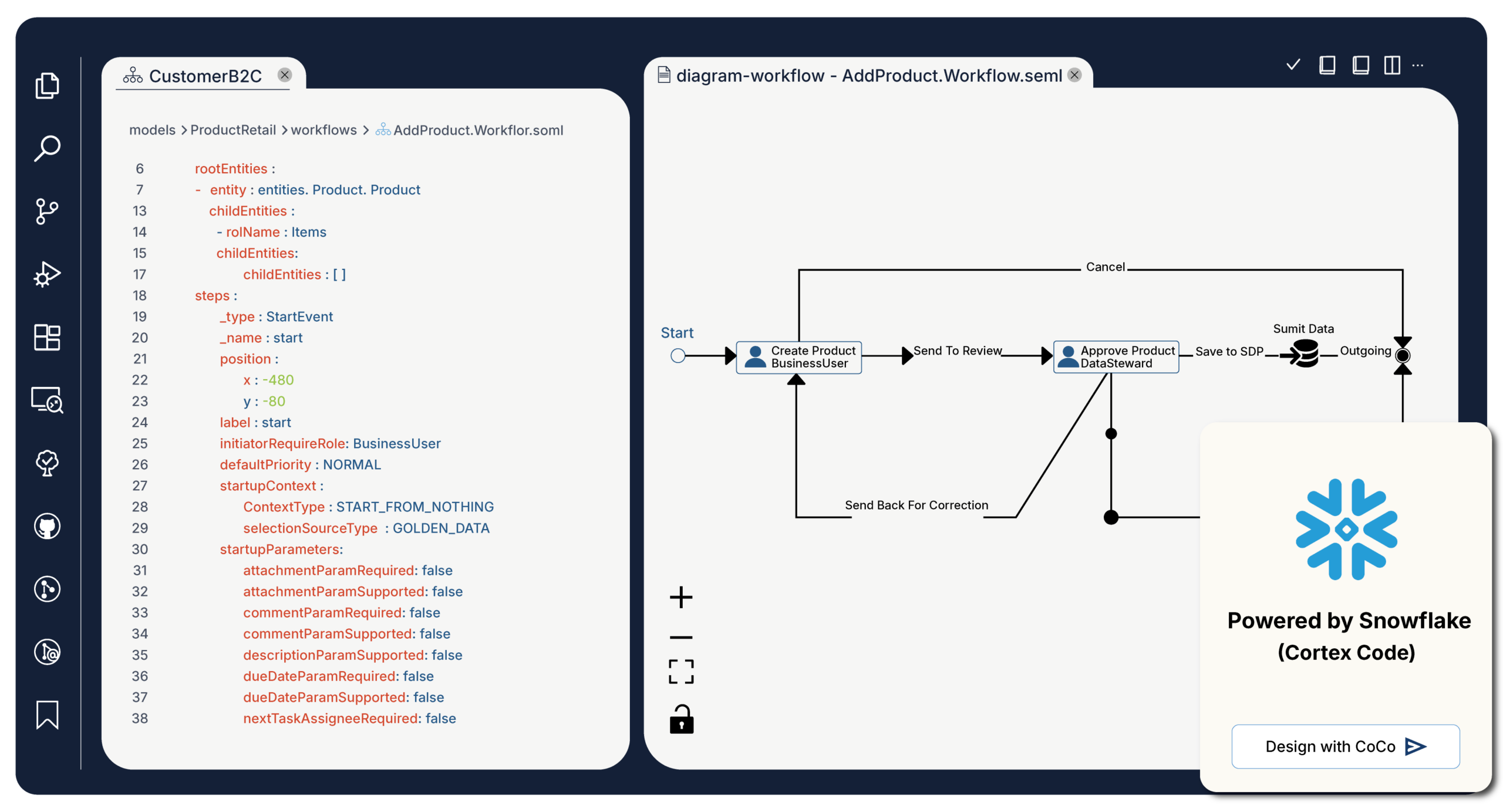Toggle split editor layout icon

tap(1392, 65)
